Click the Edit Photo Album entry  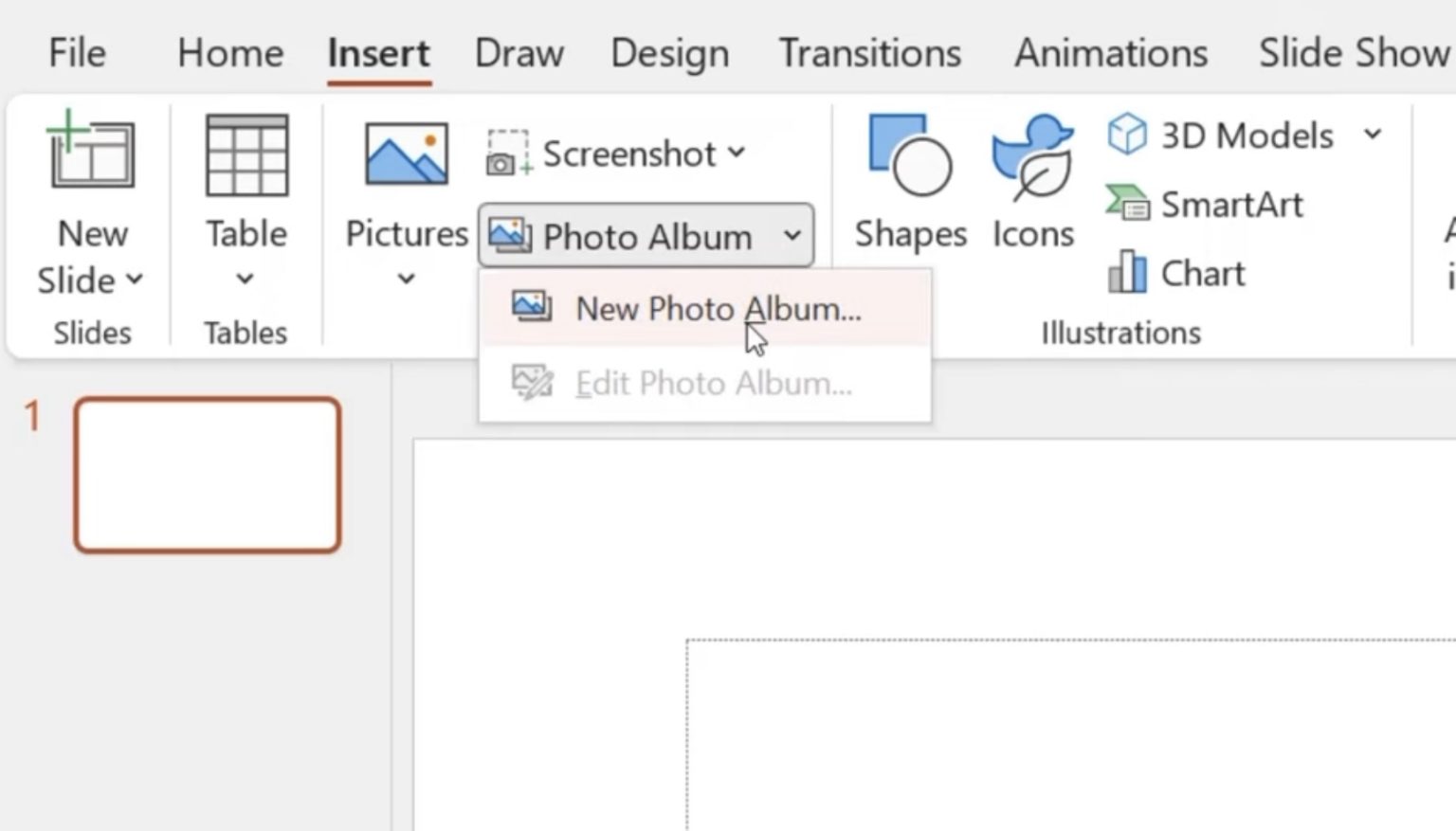pyautogui.click(x=714, y=383)
